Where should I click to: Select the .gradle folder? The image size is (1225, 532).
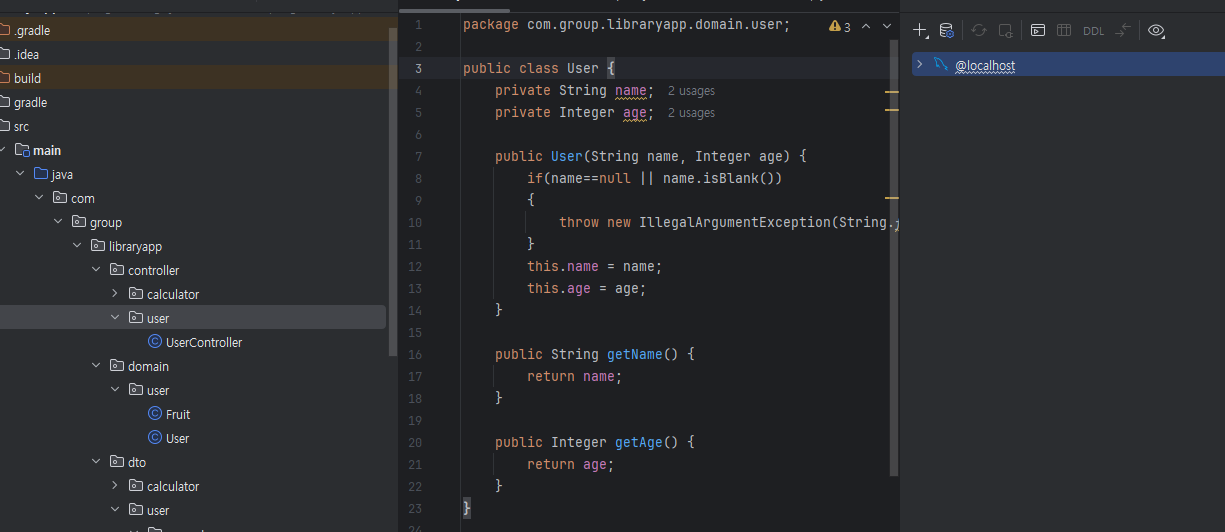click(193, 30)
